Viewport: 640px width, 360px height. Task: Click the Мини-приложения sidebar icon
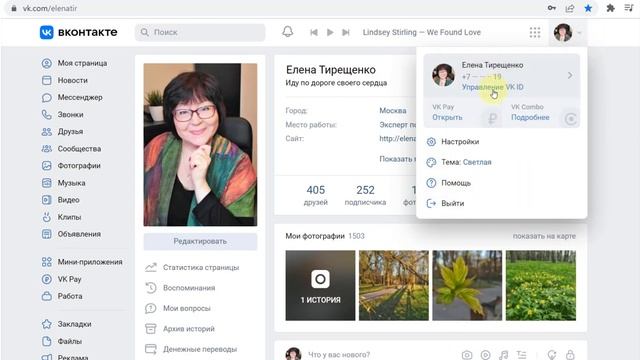click(47, 262)
